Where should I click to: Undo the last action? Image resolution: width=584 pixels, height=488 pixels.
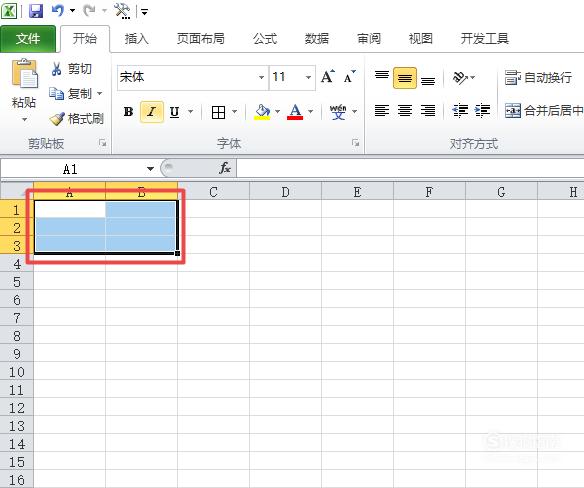click(58, 10)
